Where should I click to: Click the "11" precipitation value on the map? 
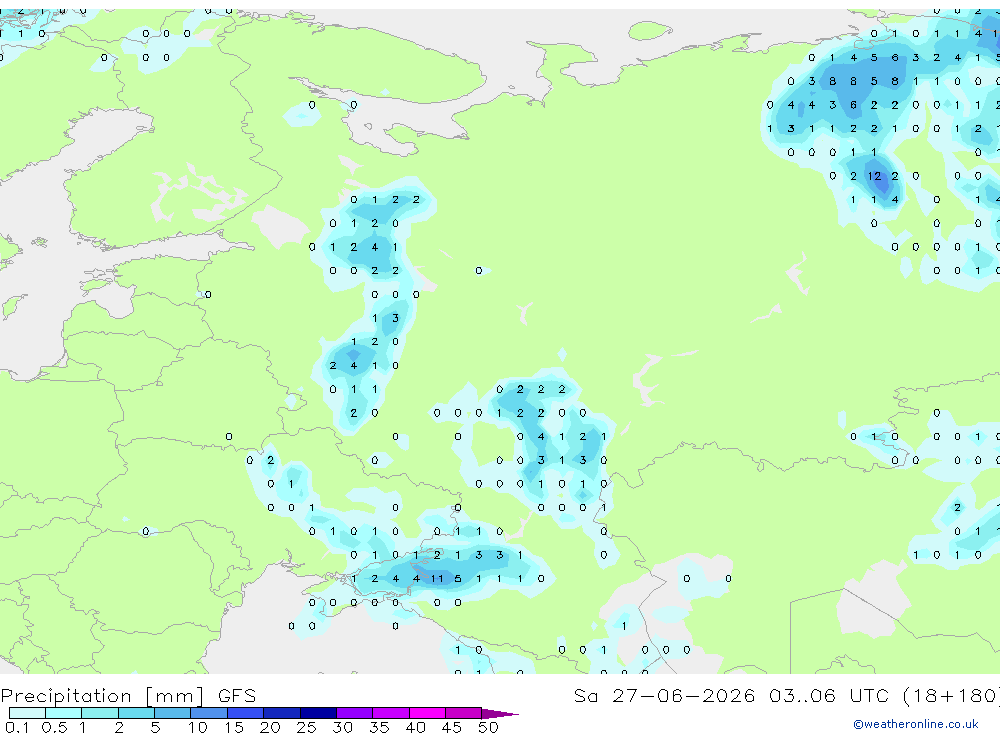tap(437, 579)
